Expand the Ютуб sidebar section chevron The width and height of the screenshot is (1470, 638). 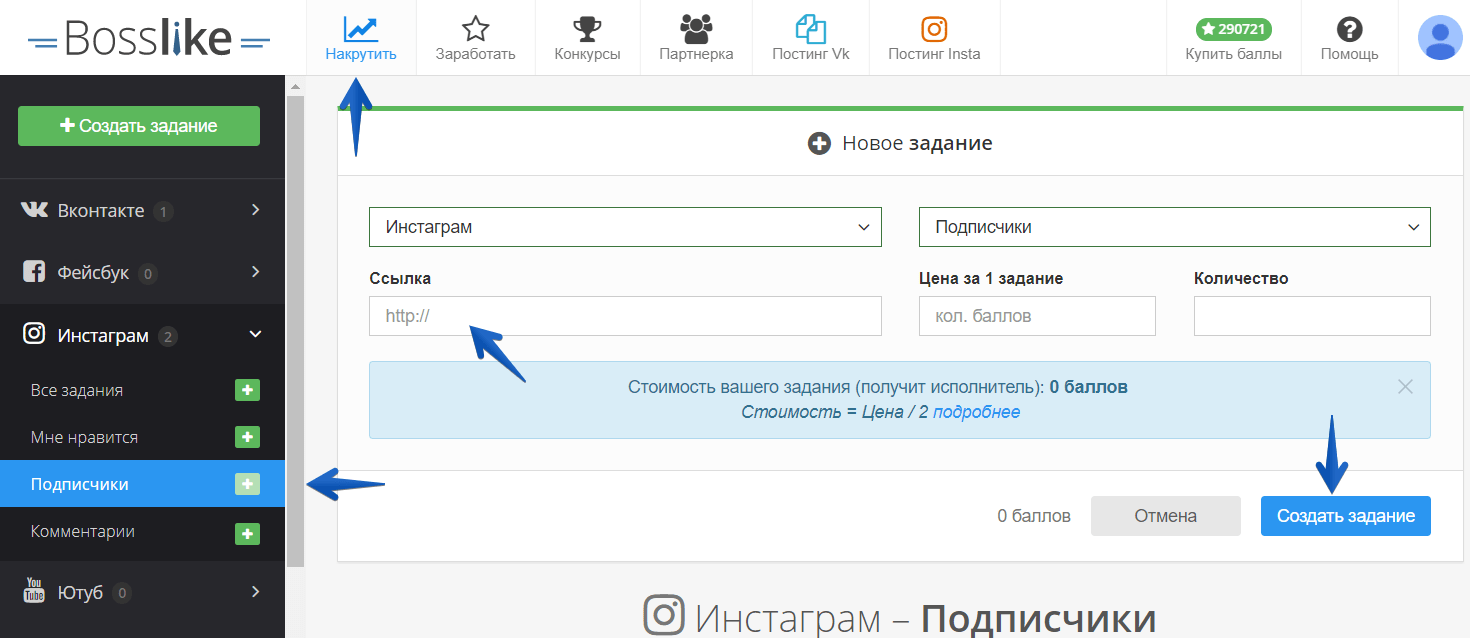point(256,591)
